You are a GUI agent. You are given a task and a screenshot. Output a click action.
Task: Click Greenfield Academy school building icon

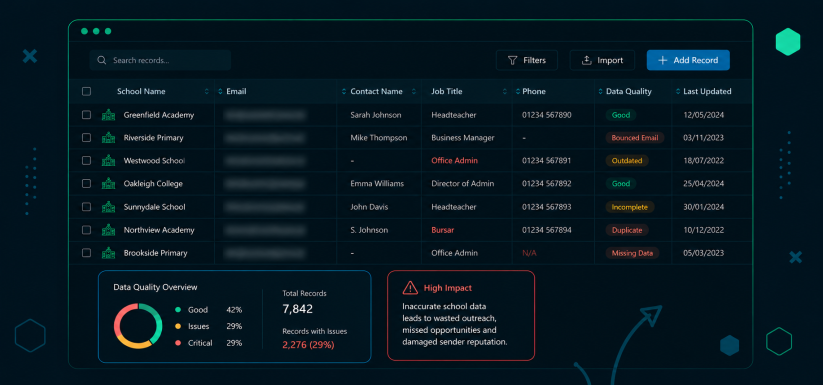(x=108, y=115)
